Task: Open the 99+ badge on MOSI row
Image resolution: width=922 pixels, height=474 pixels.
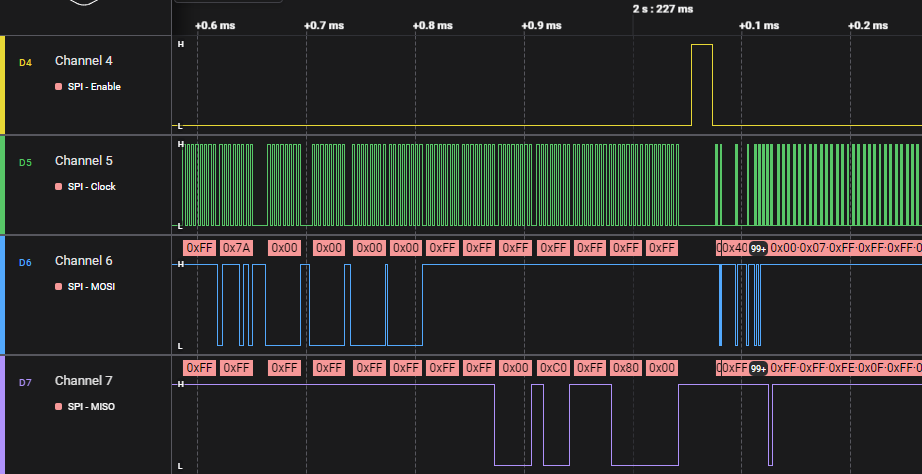Action: 758,249
